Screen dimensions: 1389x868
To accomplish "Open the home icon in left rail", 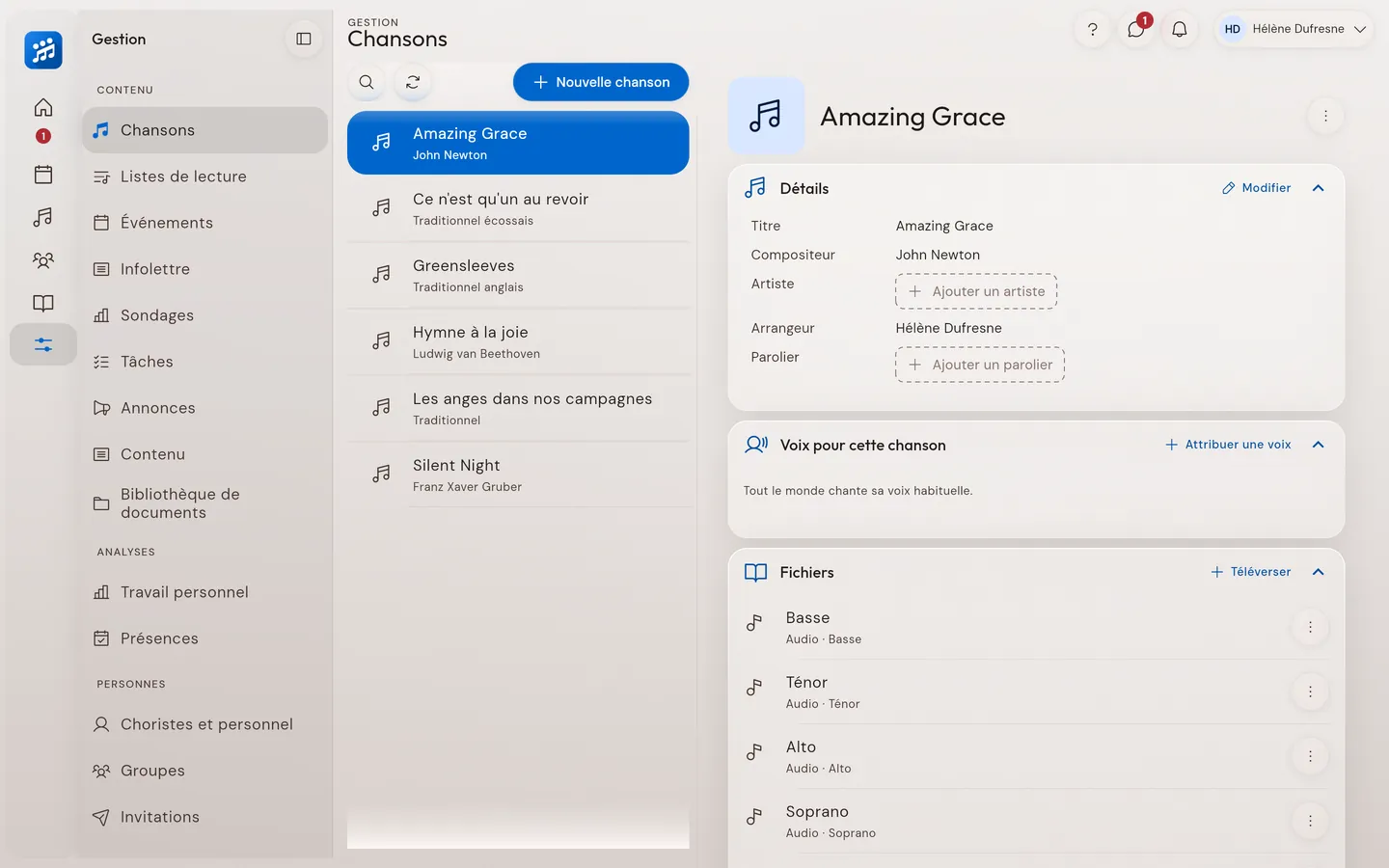I will tap(43, 107).
